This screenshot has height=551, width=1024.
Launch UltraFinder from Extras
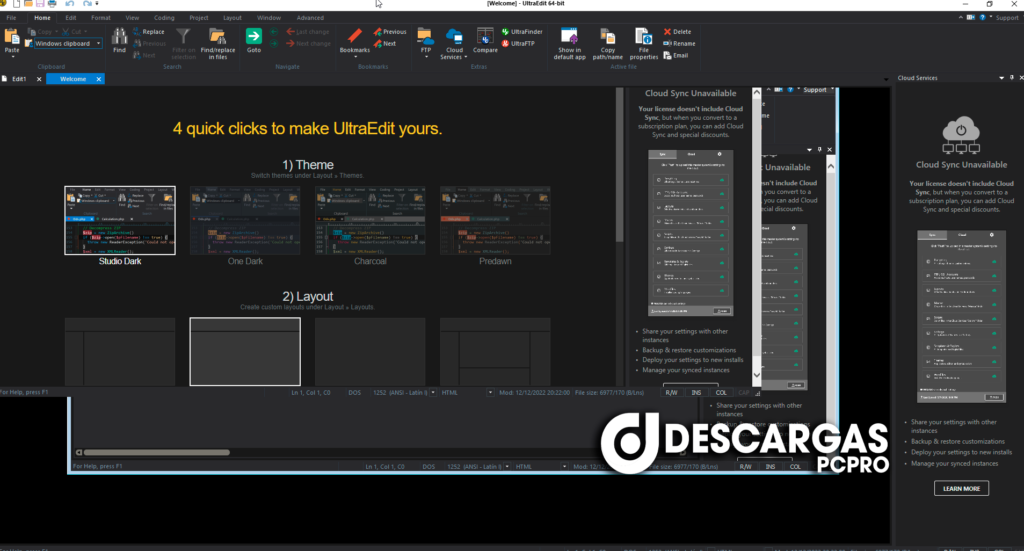point(522,31)
